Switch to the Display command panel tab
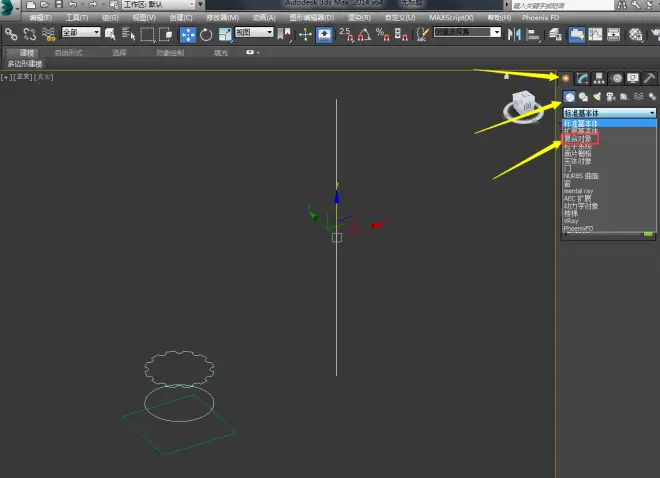The height and width of the screenshot is (478, 660). tap(633, 78)
